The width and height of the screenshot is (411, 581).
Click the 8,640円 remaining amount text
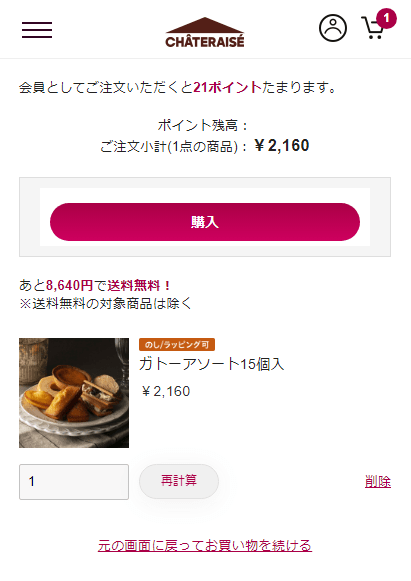[69, 285]
